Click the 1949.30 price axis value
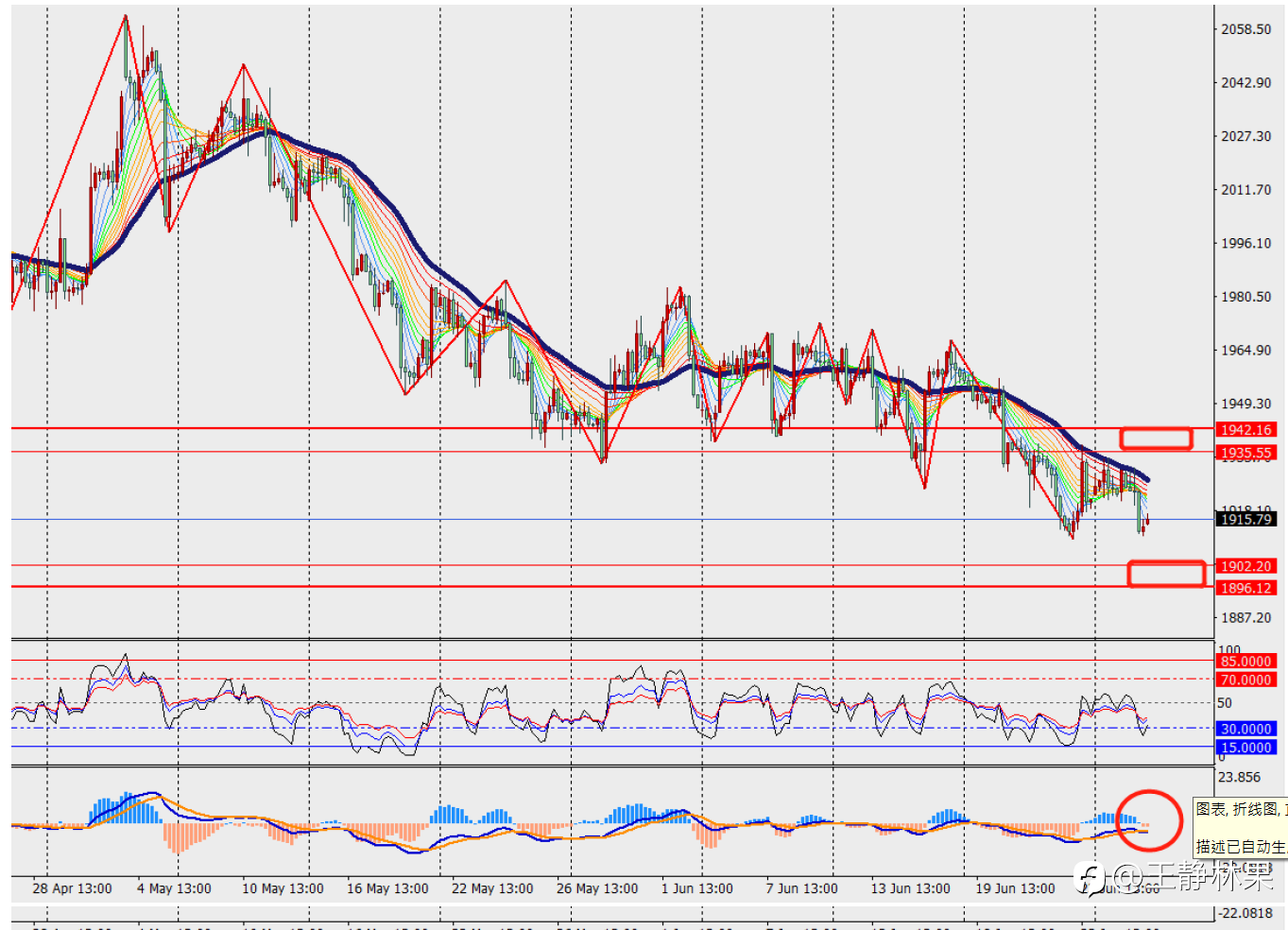 point(1246,404)
